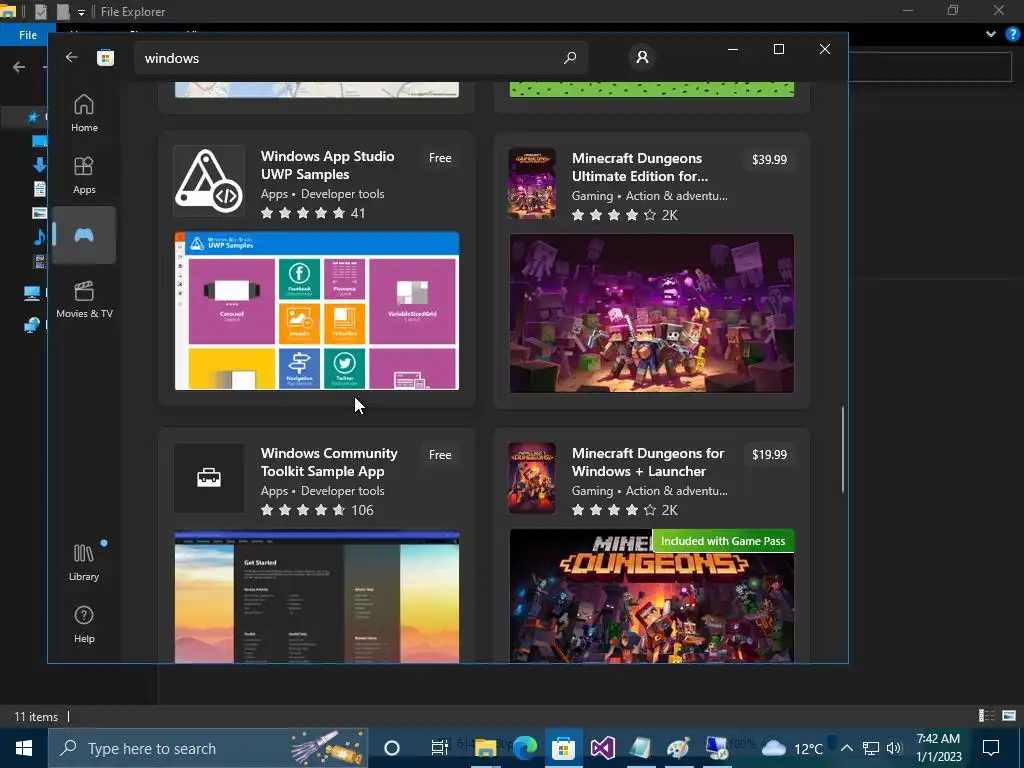
Task: Open Task View on taskbar
Action: [440, 748]
